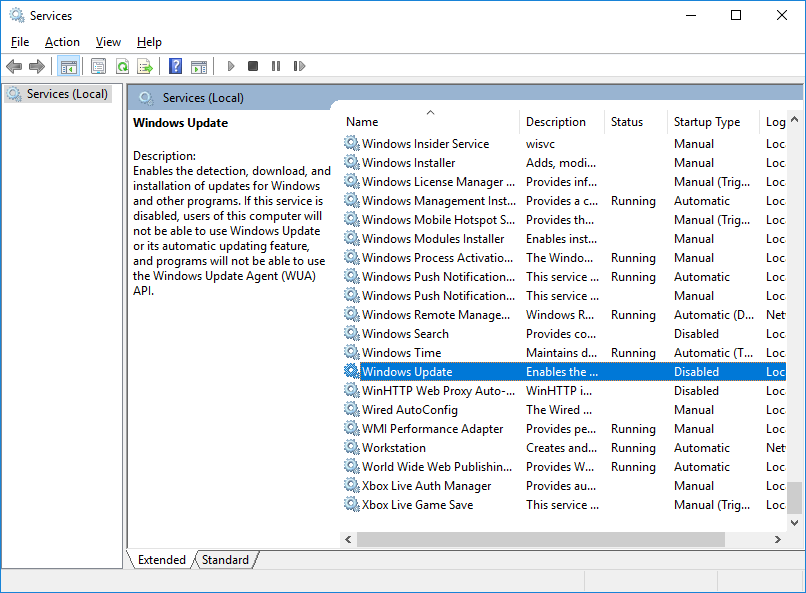806x593 pixels.
Task: Click the horizontal scrollbar right arrow
Action: point(778,539)
